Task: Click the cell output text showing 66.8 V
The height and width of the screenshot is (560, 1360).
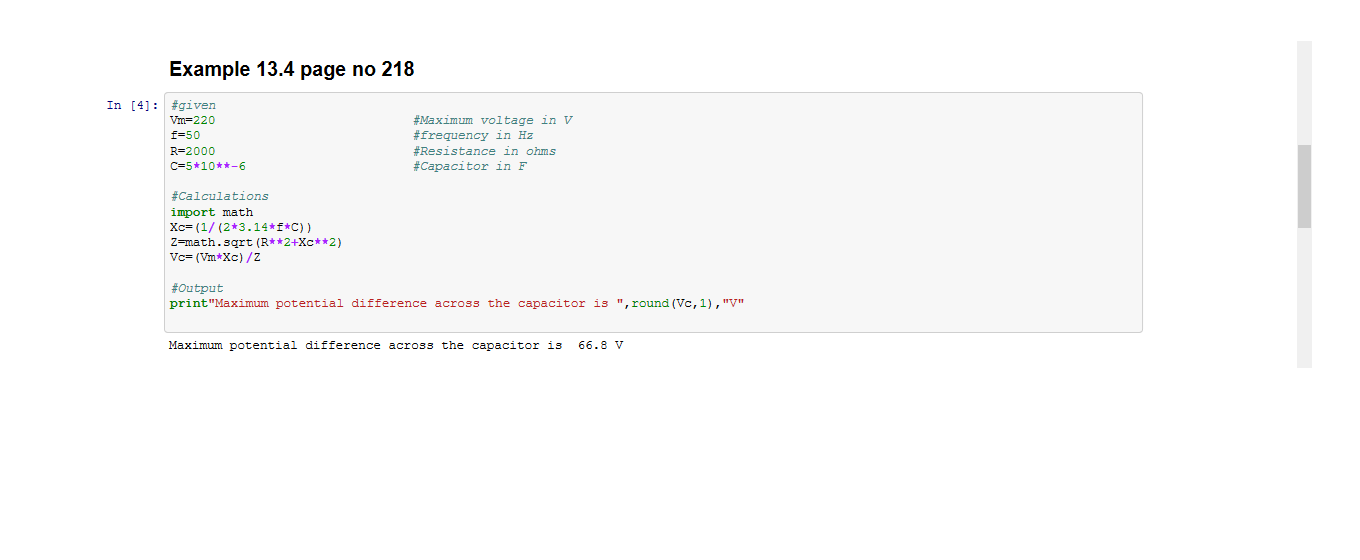Action: click(396, 345)
